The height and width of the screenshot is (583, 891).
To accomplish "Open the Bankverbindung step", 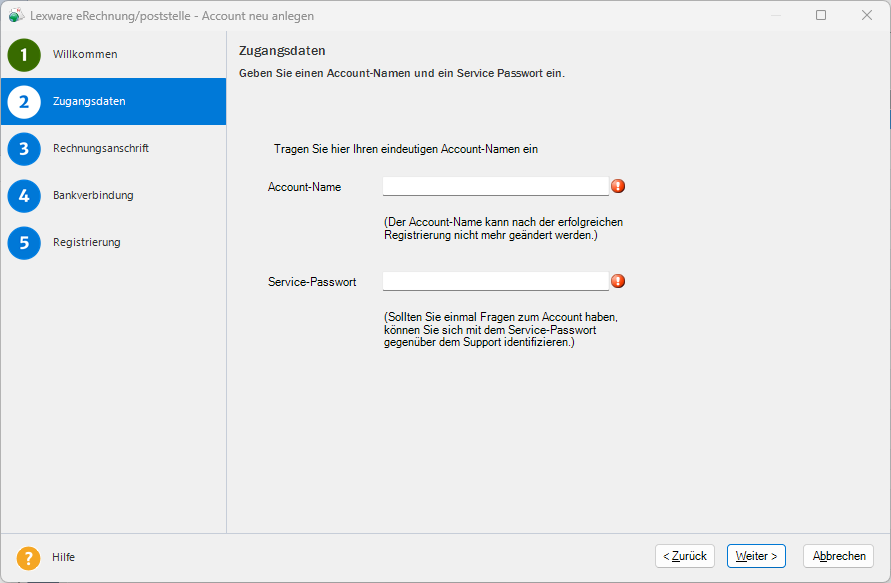I will click(x=93, y=195).
